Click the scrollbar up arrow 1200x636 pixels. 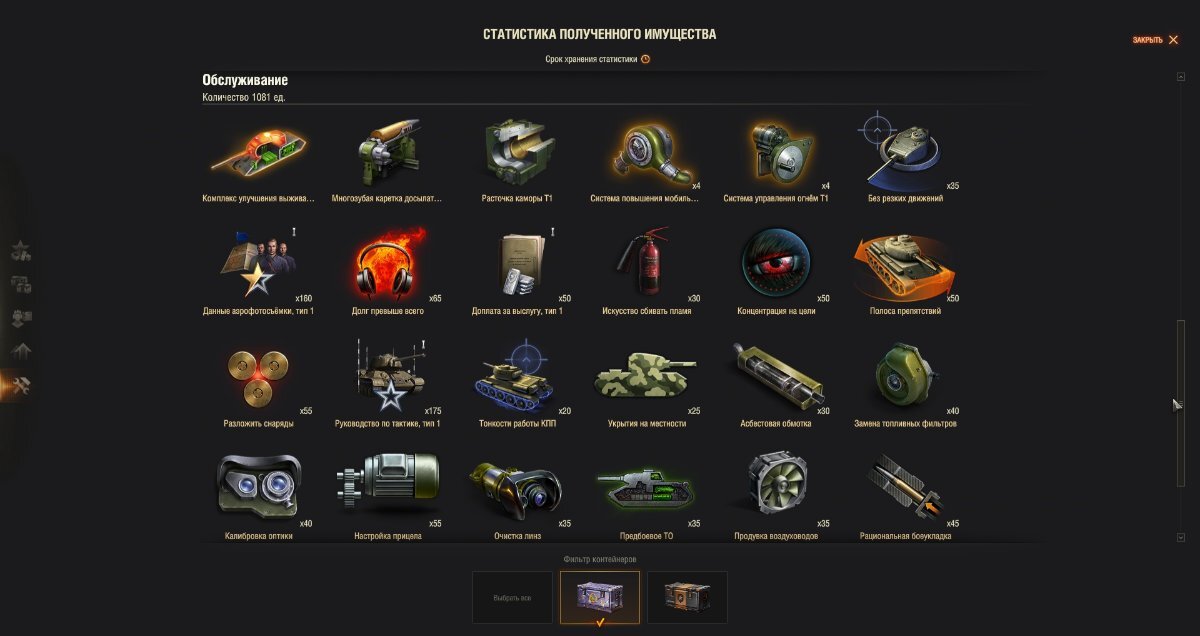[1181, 77]
